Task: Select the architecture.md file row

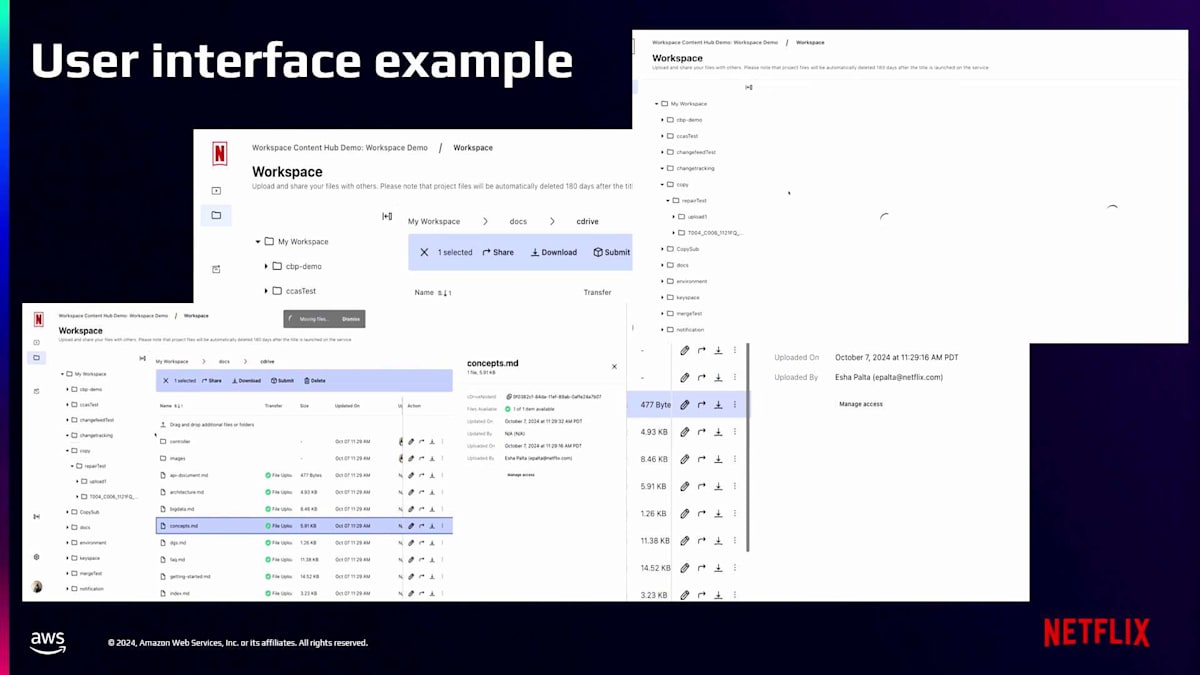Action: 305,492
